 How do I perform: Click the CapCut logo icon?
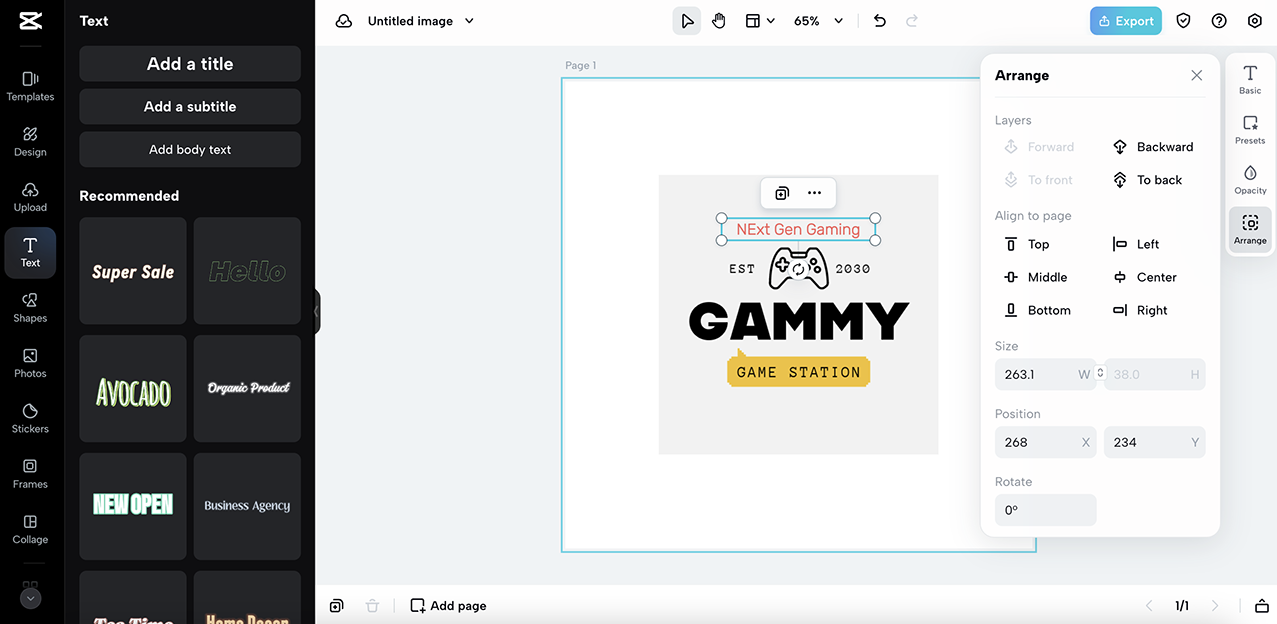point(30,21)
